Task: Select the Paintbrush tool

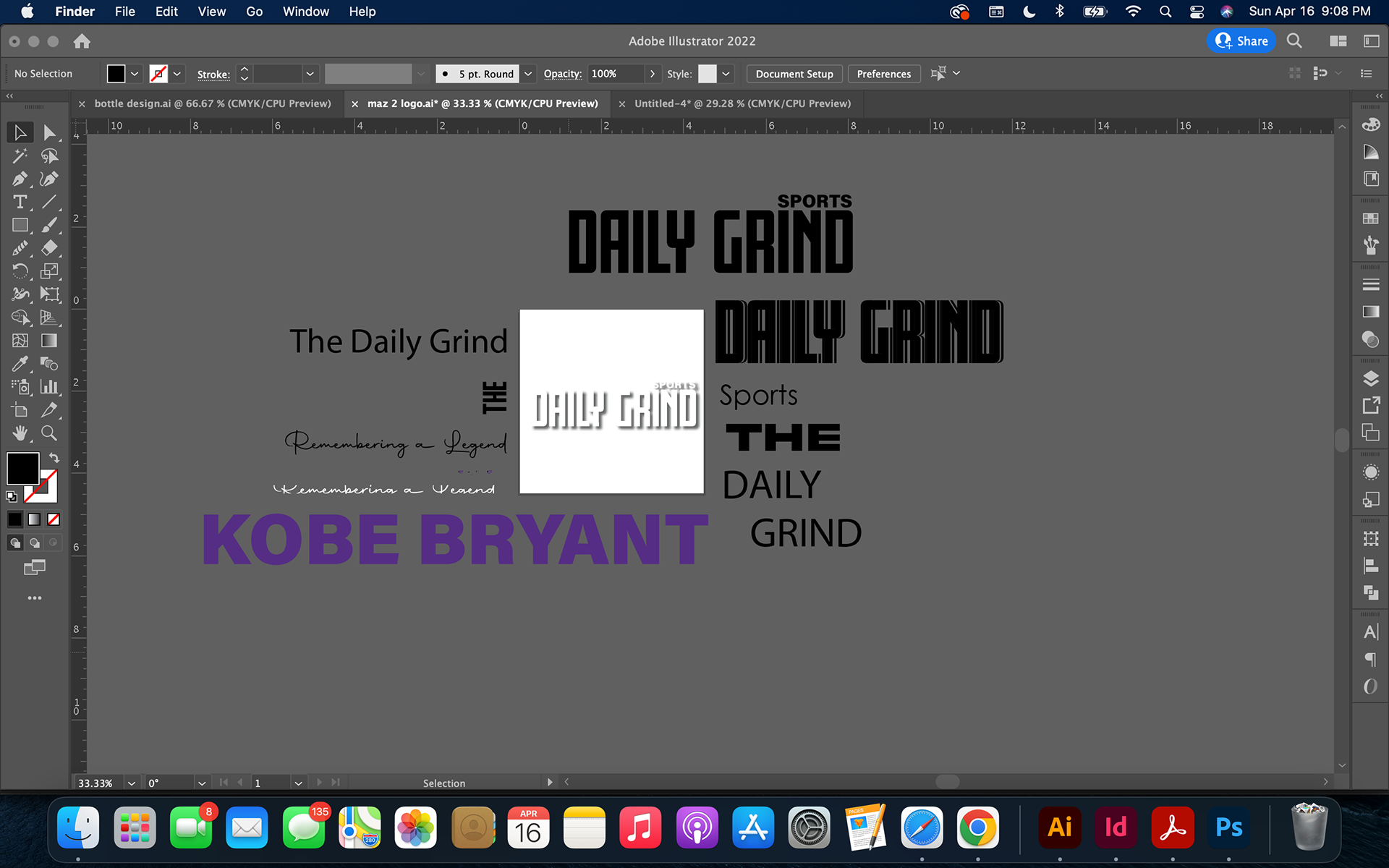Action: coord(49,225)
